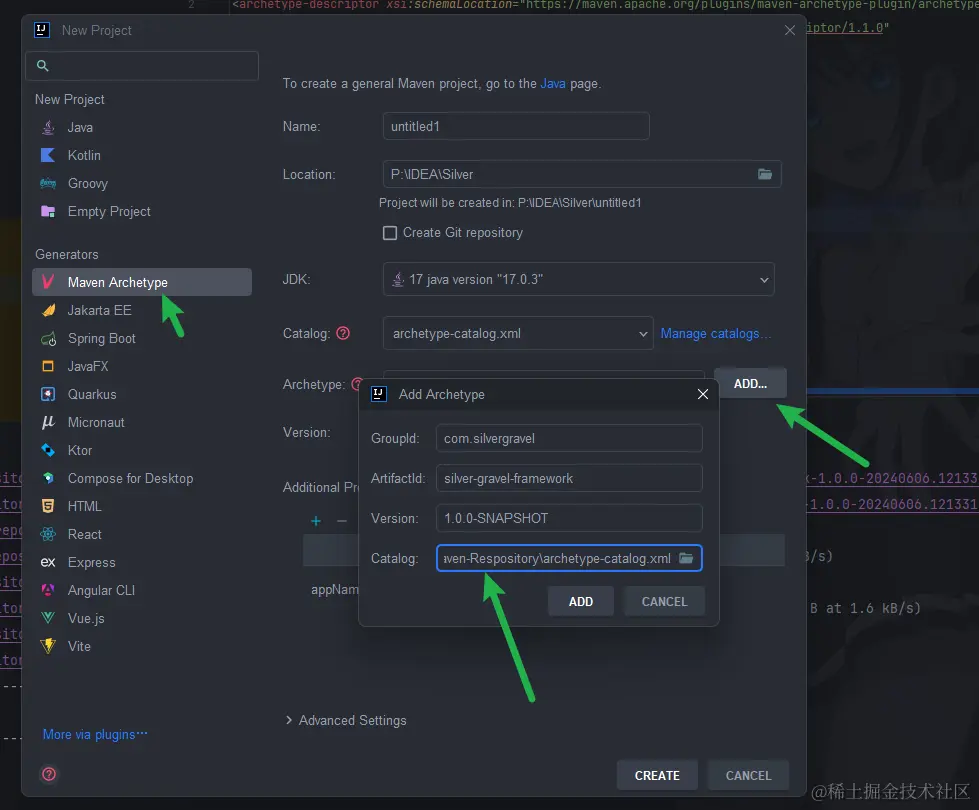The width and height of the screenshot is (979, 810).
Task: Click the generator search box
Action: (142, 66)
